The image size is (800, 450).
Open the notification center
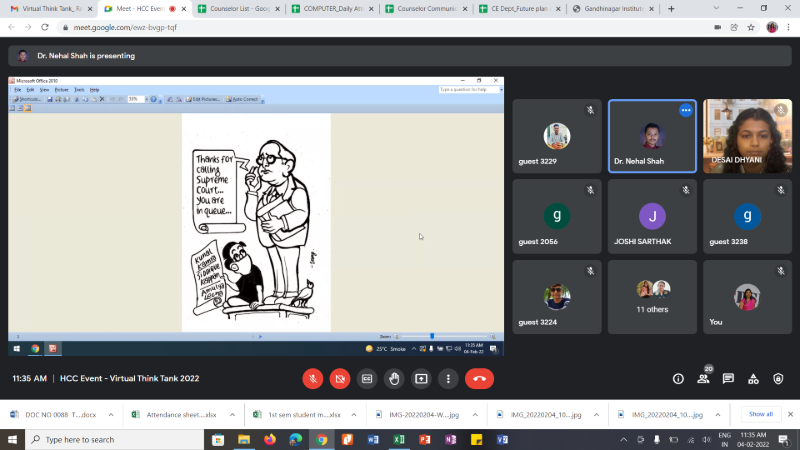pos(784,439)
